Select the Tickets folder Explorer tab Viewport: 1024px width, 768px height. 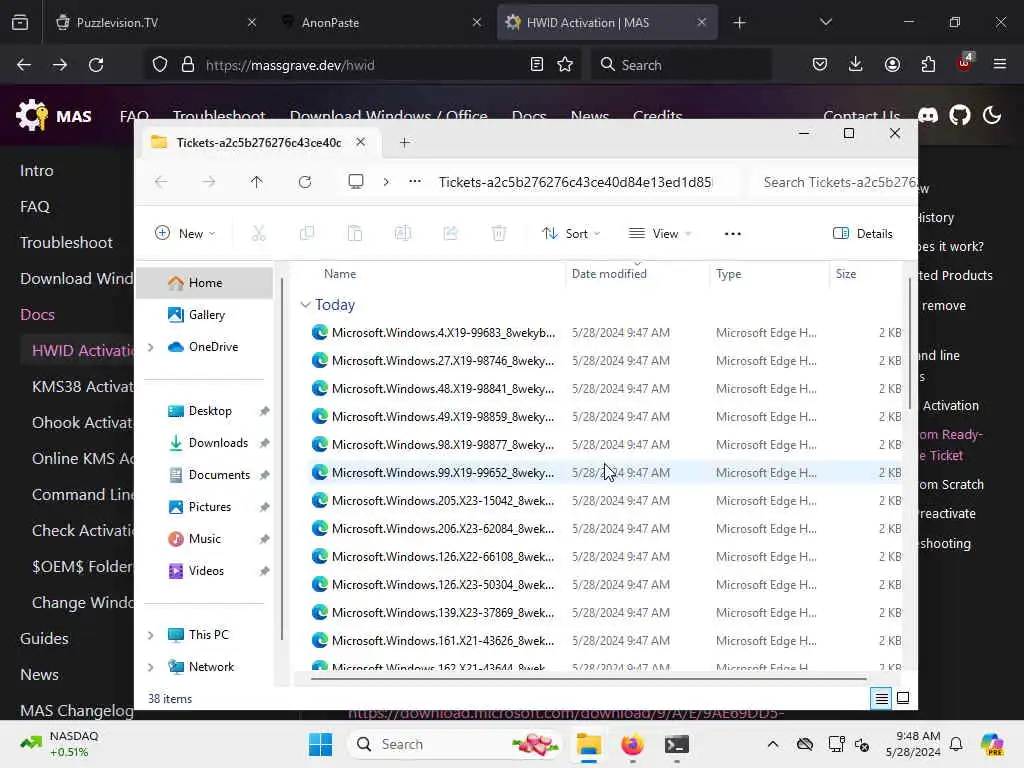[259, 142]
